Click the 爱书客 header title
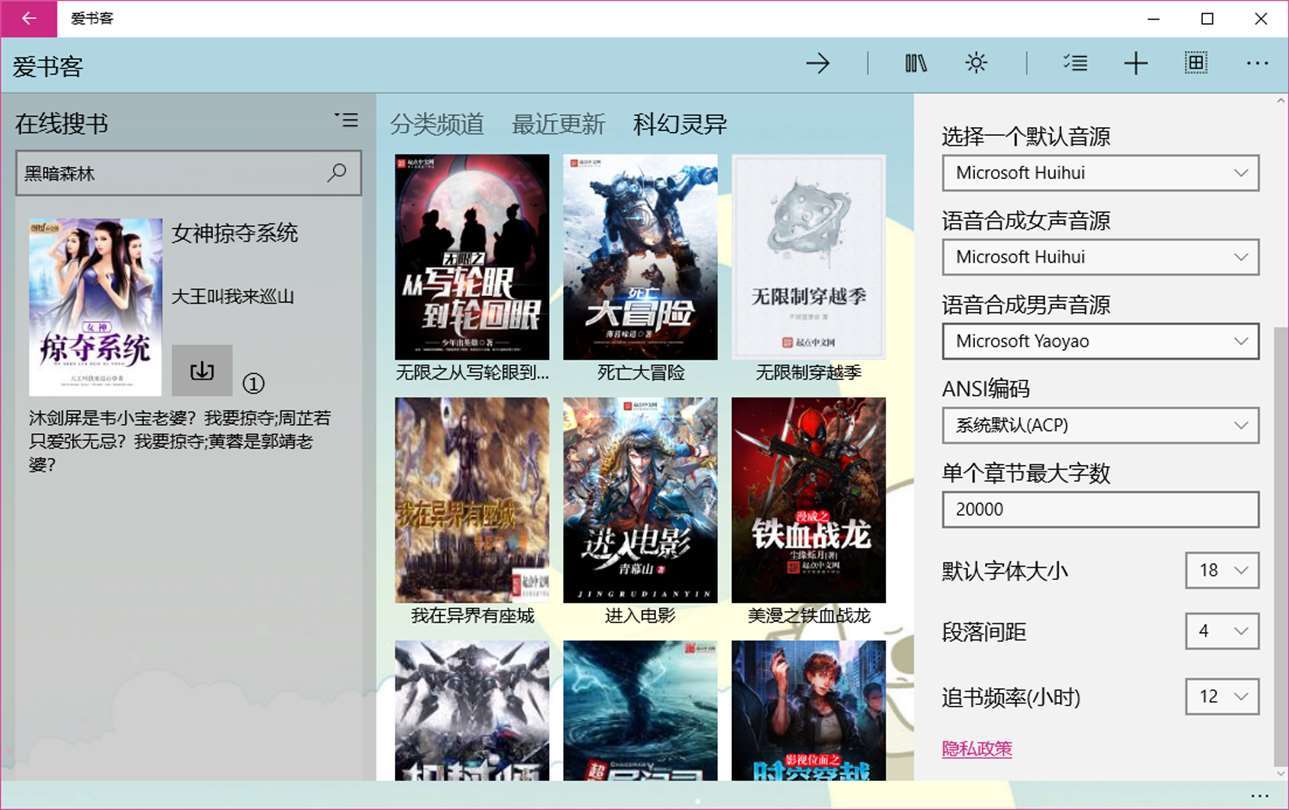Screen dimensions: 1289x810 (48, 67)
